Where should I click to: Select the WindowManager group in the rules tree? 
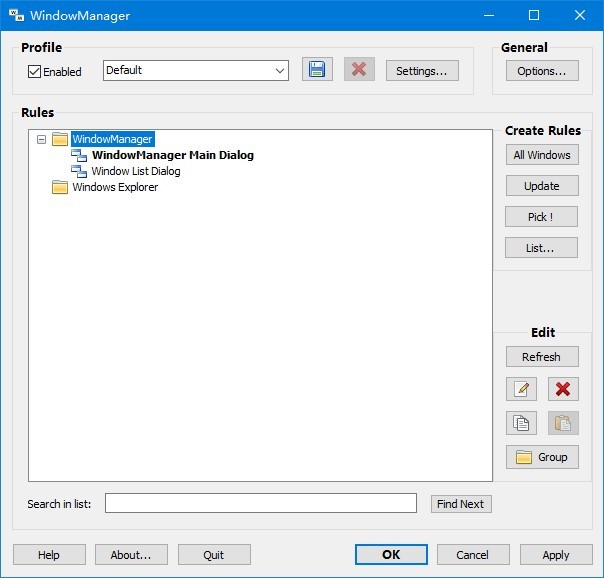pyautogui.click(x=112, y=139)
